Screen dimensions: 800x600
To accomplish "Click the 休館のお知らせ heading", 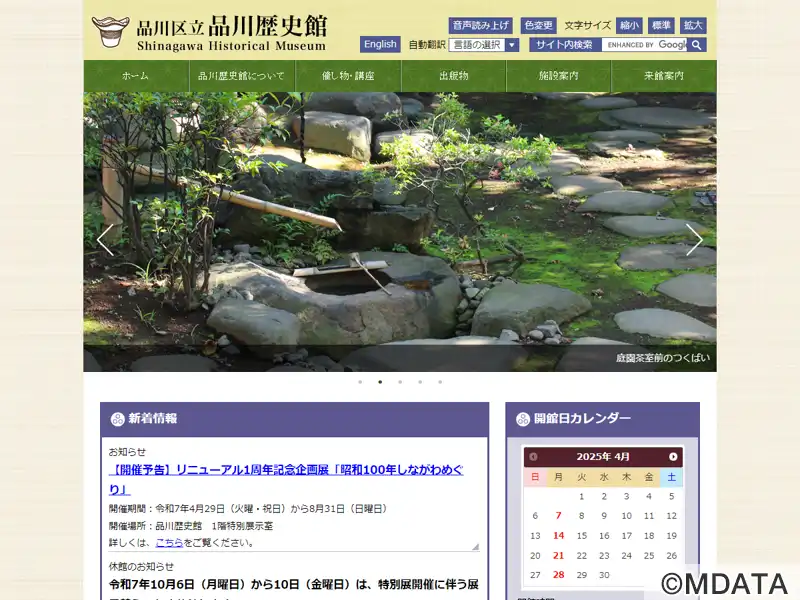I will coord(141,566).
